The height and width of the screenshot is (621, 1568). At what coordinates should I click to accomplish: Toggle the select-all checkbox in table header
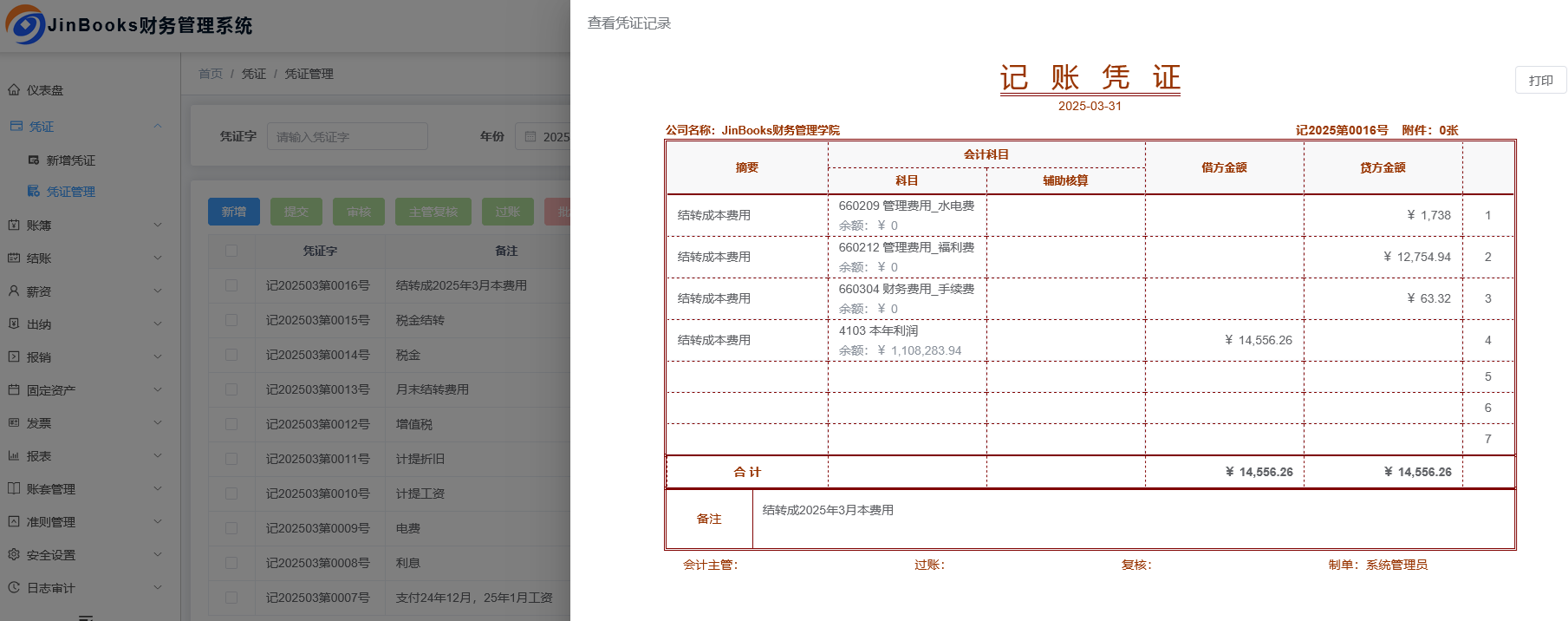tap(231, 250)
